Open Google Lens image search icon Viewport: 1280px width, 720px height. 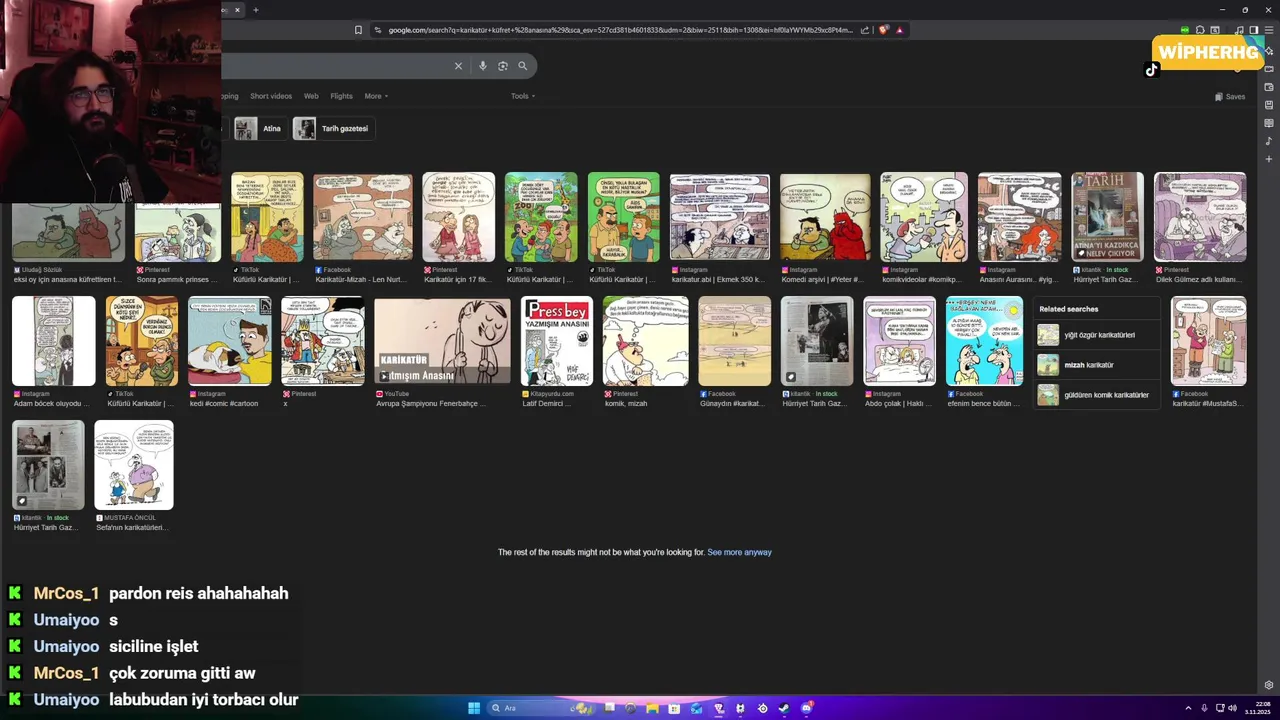click(x=502, y=66)
